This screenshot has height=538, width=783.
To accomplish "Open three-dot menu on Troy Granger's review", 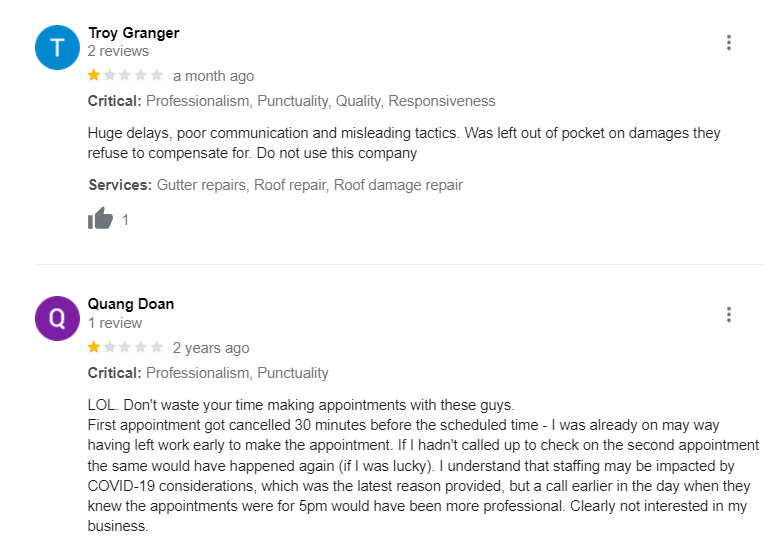I will point(729,42).
